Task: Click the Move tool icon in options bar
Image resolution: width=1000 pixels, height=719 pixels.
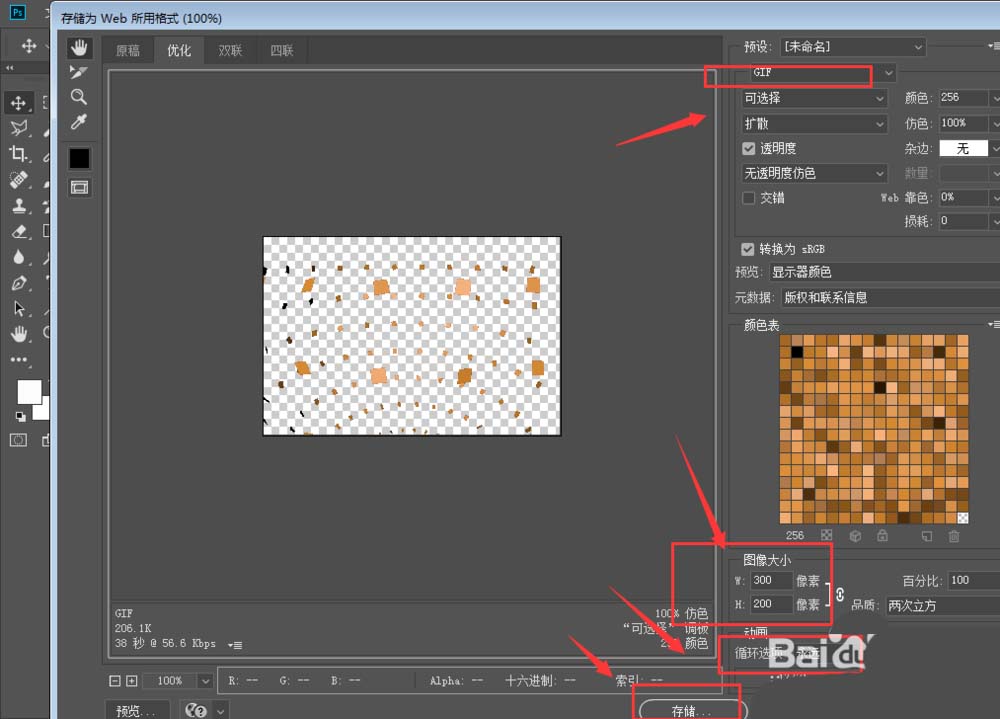Action: [29, 46]
